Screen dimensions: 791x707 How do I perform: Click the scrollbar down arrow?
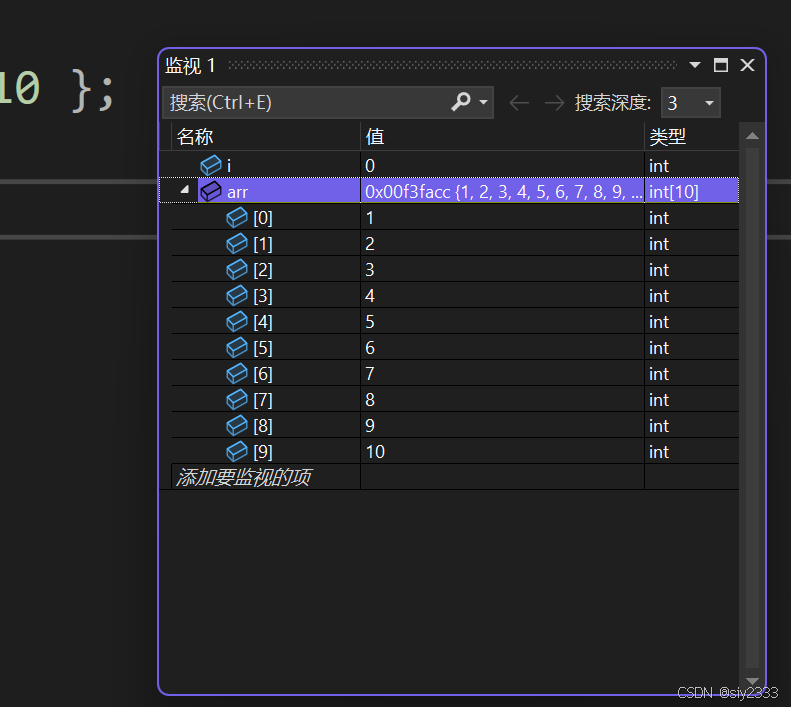752,681
